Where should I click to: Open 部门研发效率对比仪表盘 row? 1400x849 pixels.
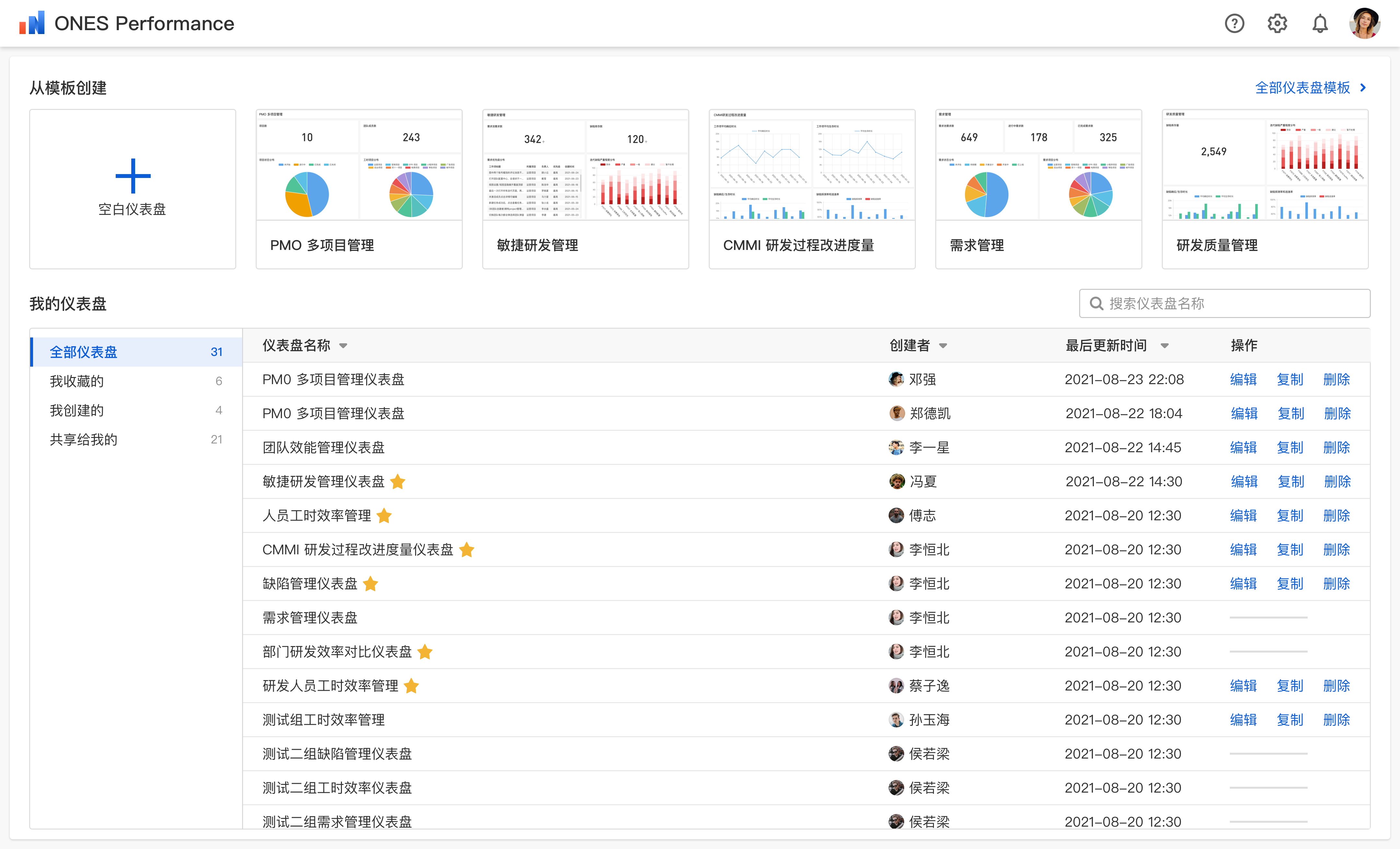point(806,652)
